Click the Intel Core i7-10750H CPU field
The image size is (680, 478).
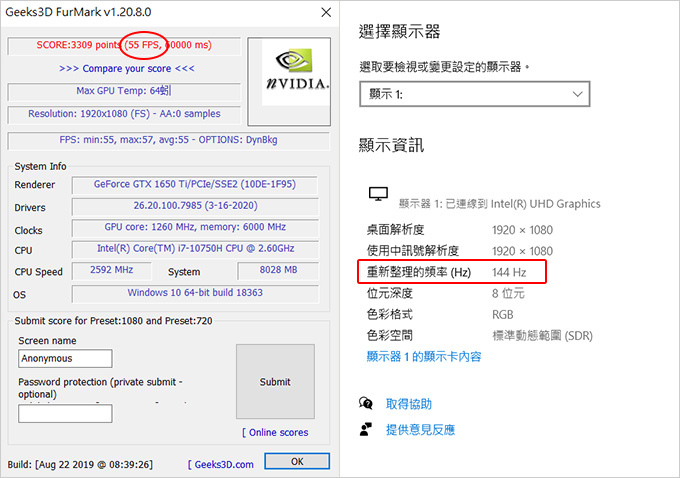pyautogui.click(x=195, y=249)
